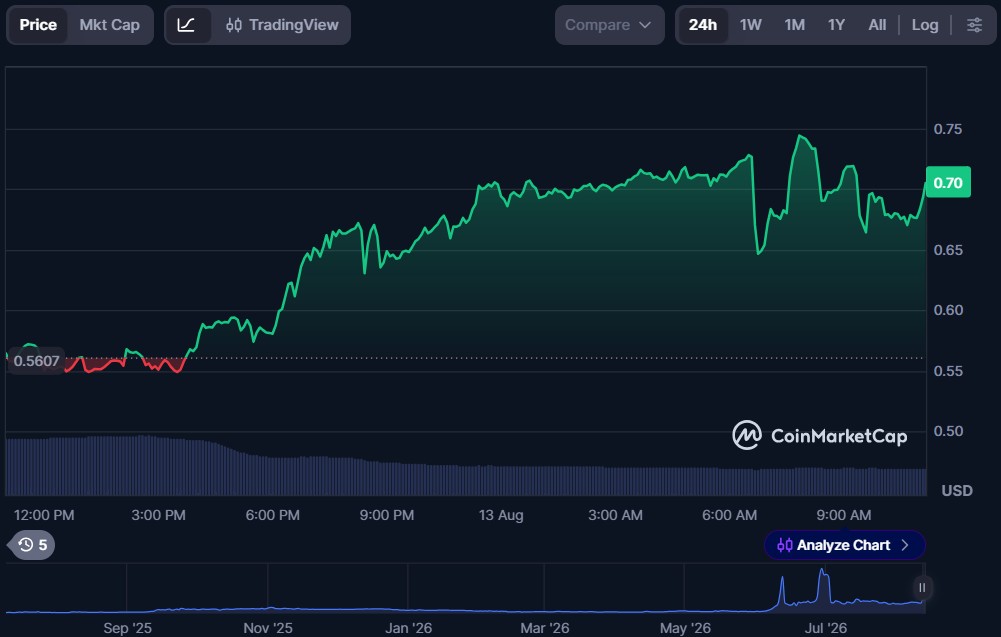Pause the mini timeline range handle

[922, 587]
